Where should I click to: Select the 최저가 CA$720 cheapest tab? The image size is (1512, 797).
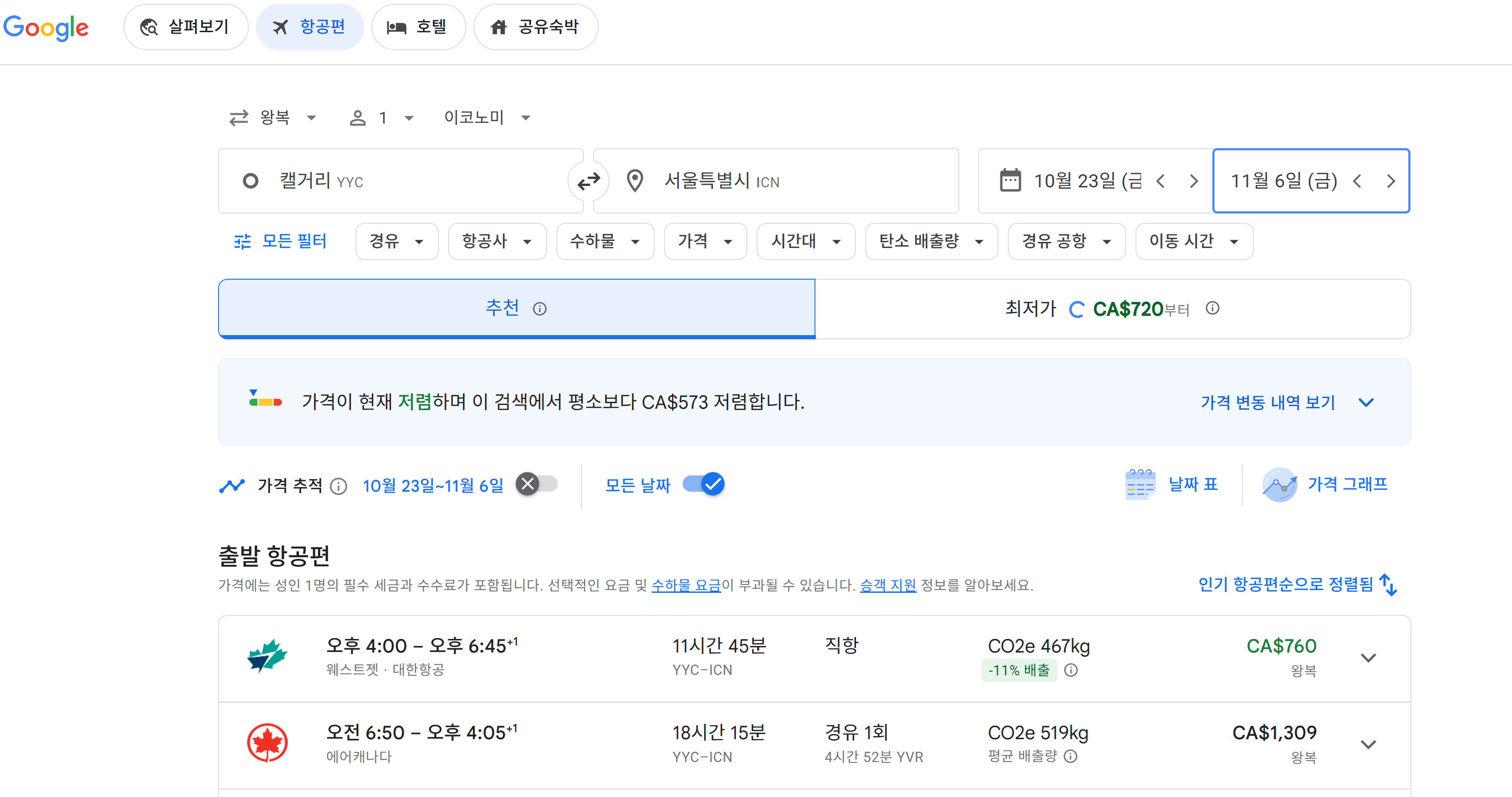(x=1113, y=309)
